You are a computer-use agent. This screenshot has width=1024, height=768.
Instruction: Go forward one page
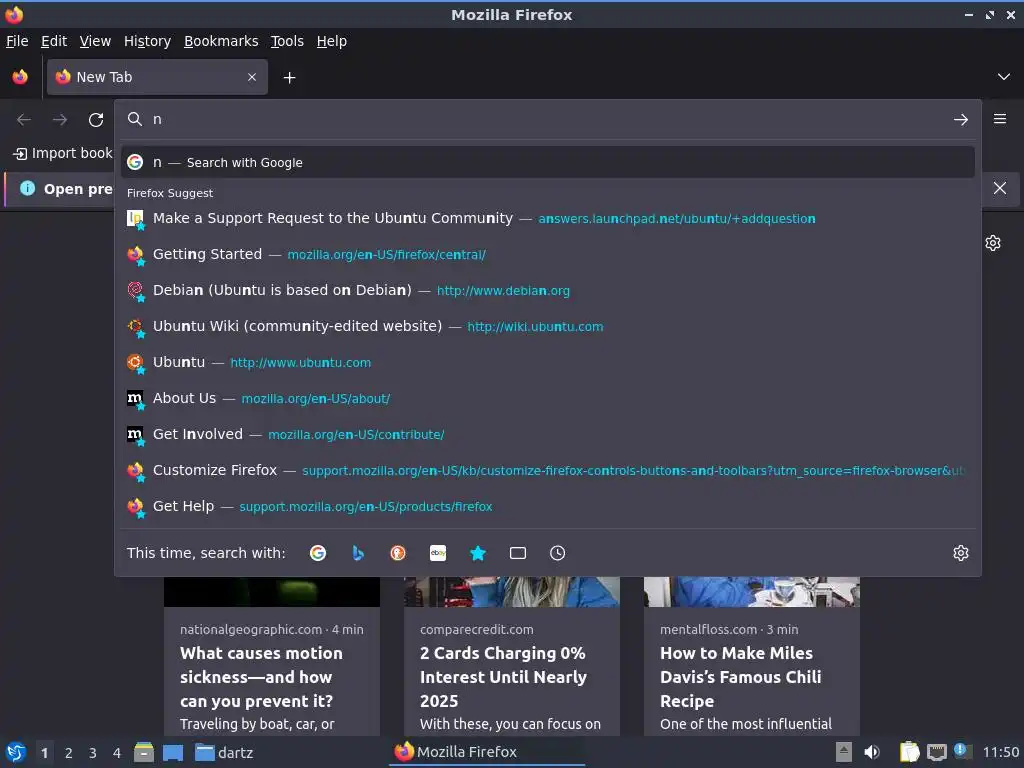point(60,120)
